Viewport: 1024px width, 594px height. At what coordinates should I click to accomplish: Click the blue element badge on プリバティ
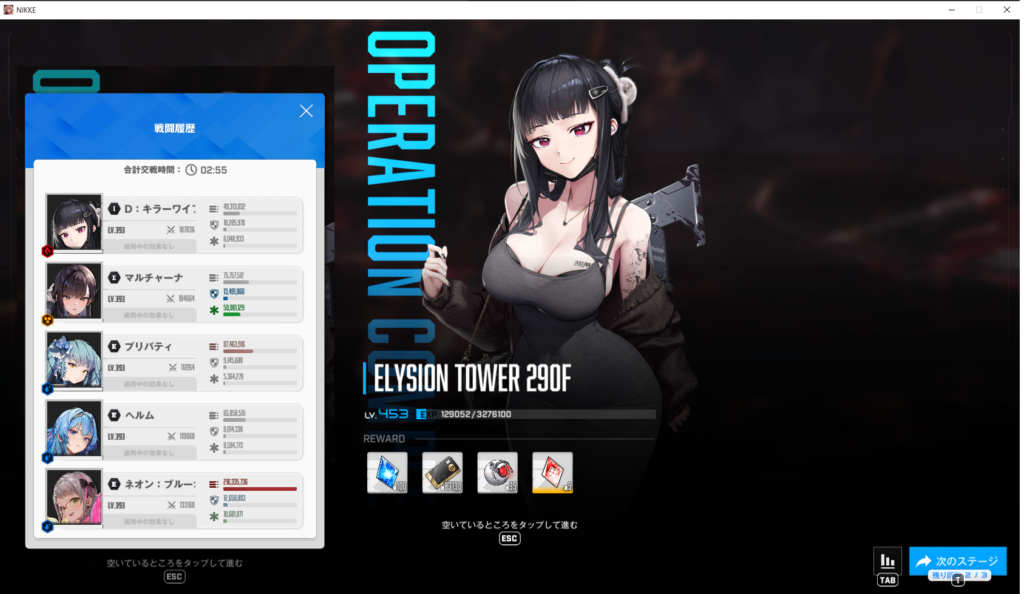tap(48, 389)
